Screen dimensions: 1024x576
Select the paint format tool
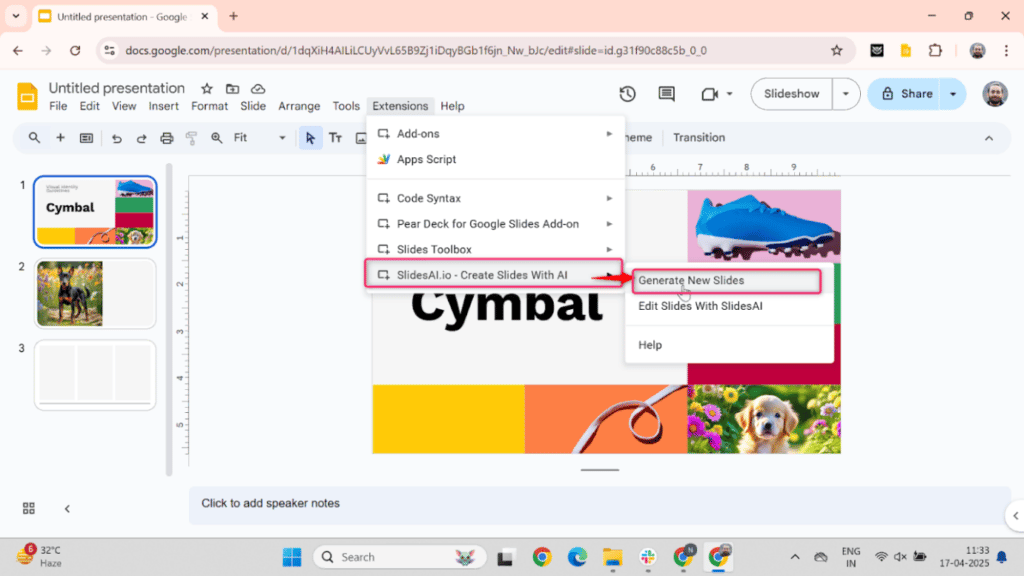pos(191,138)
